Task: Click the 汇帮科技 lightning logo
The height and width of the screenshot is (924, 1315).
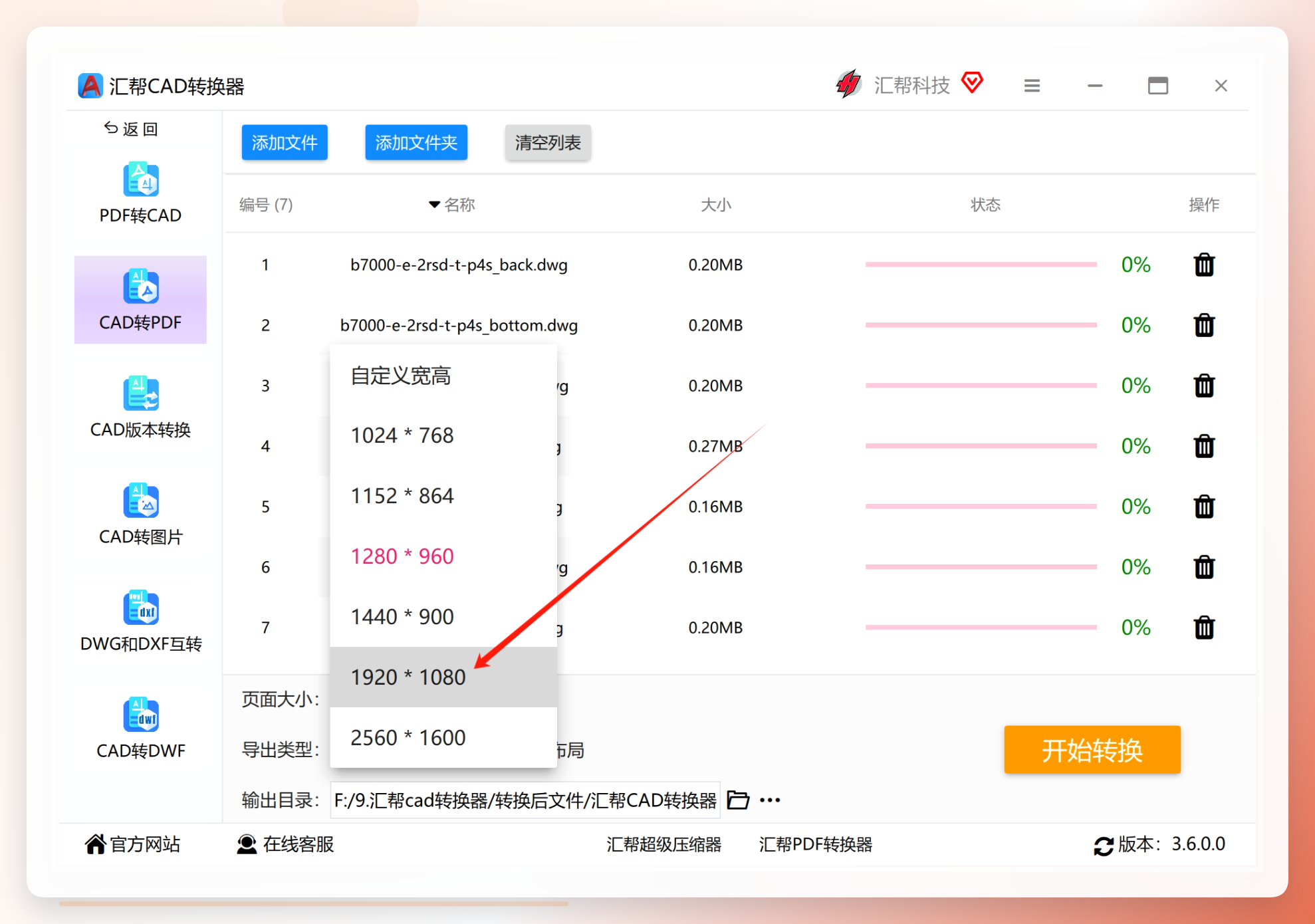Action: [849, 84]
